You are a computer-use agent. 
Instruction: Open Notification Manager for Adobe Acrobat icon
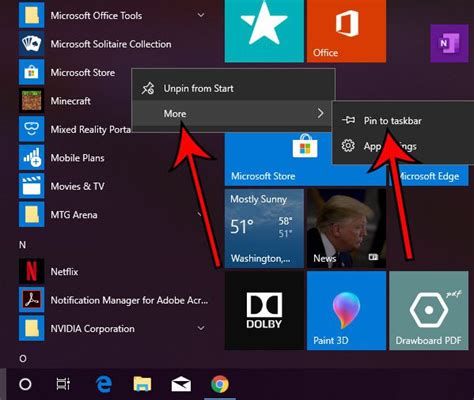pyautogui.click(x=31, y=300)
